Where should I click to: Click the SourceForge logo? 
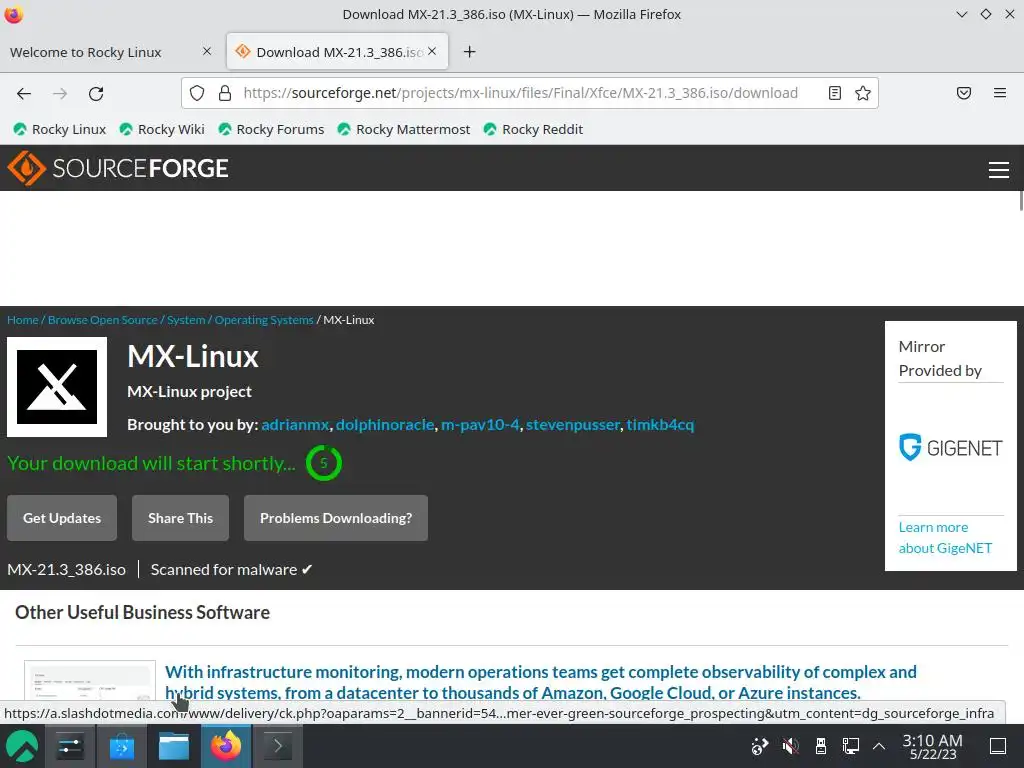click(x=118, y=168)
